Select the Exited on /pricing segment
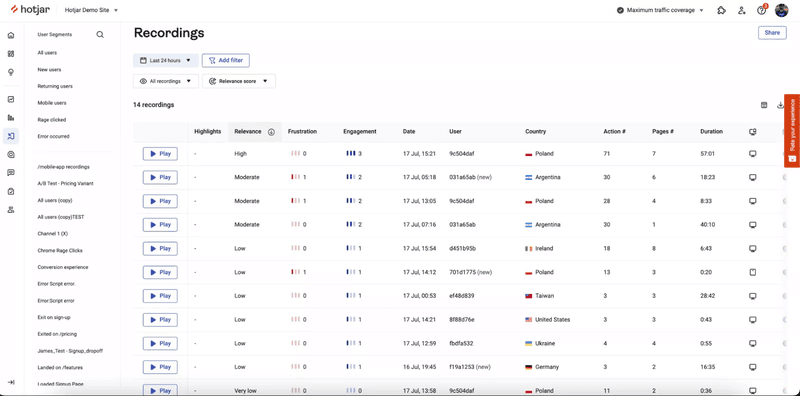Viewport: 800px width, 396px height. (57, 334)
